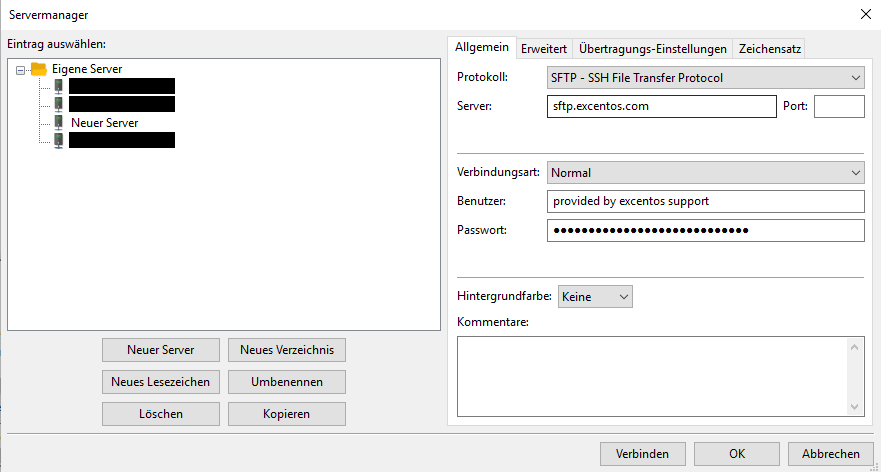Click the Verbinden button

[643, 453]
